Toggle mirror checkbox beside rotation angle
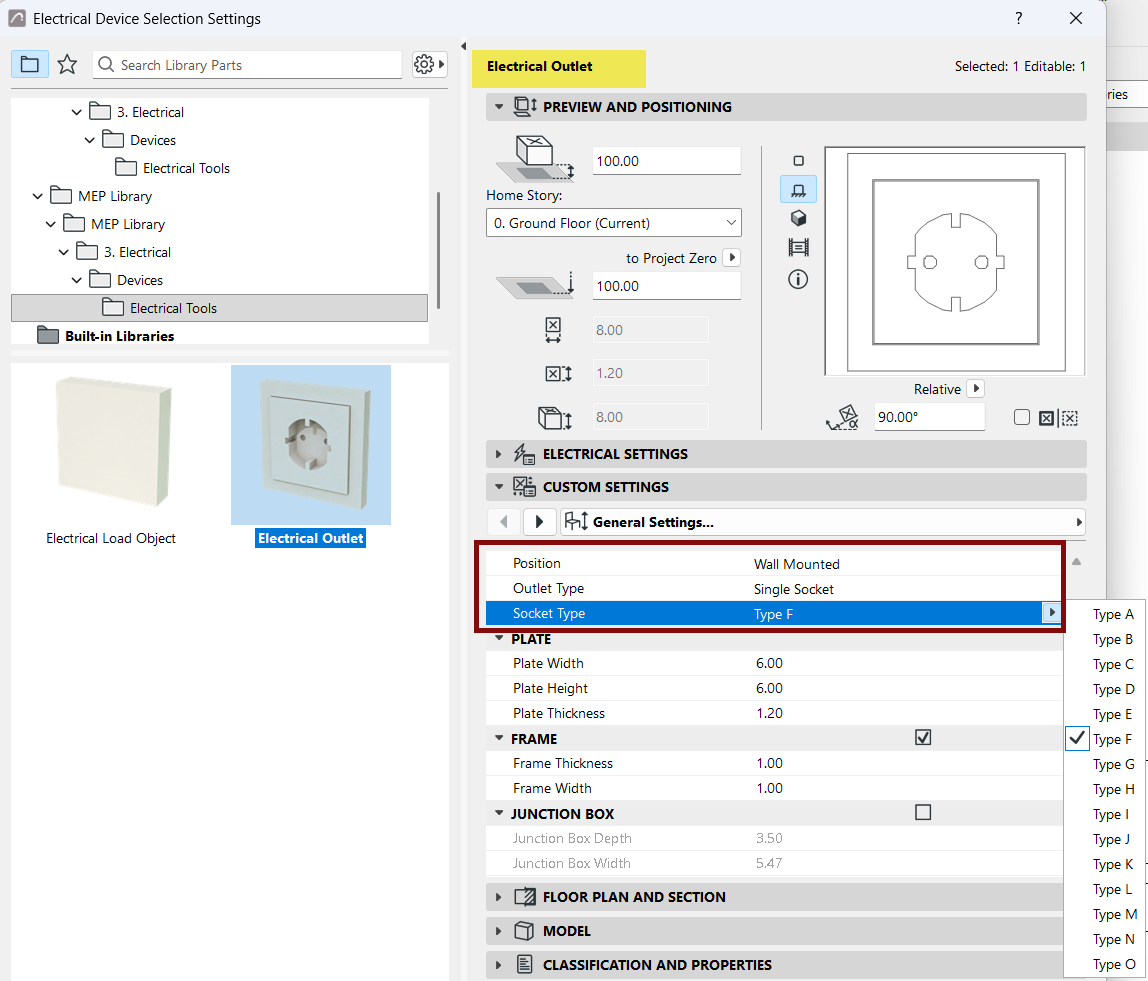 pyautogui.click(x=1022, y=417)
